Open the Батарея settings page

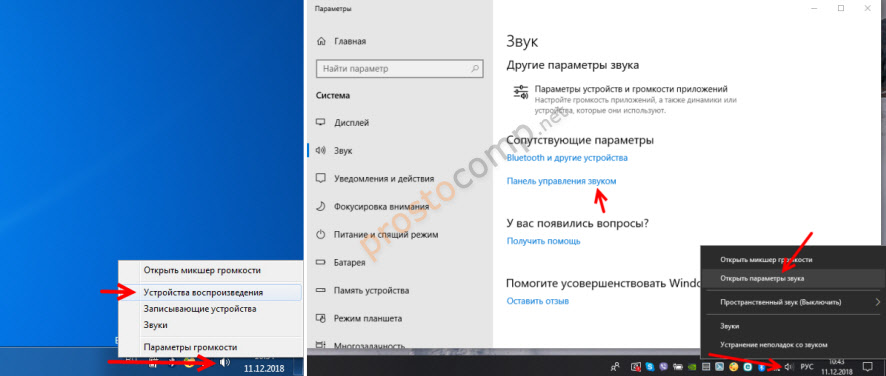[400, 262]
